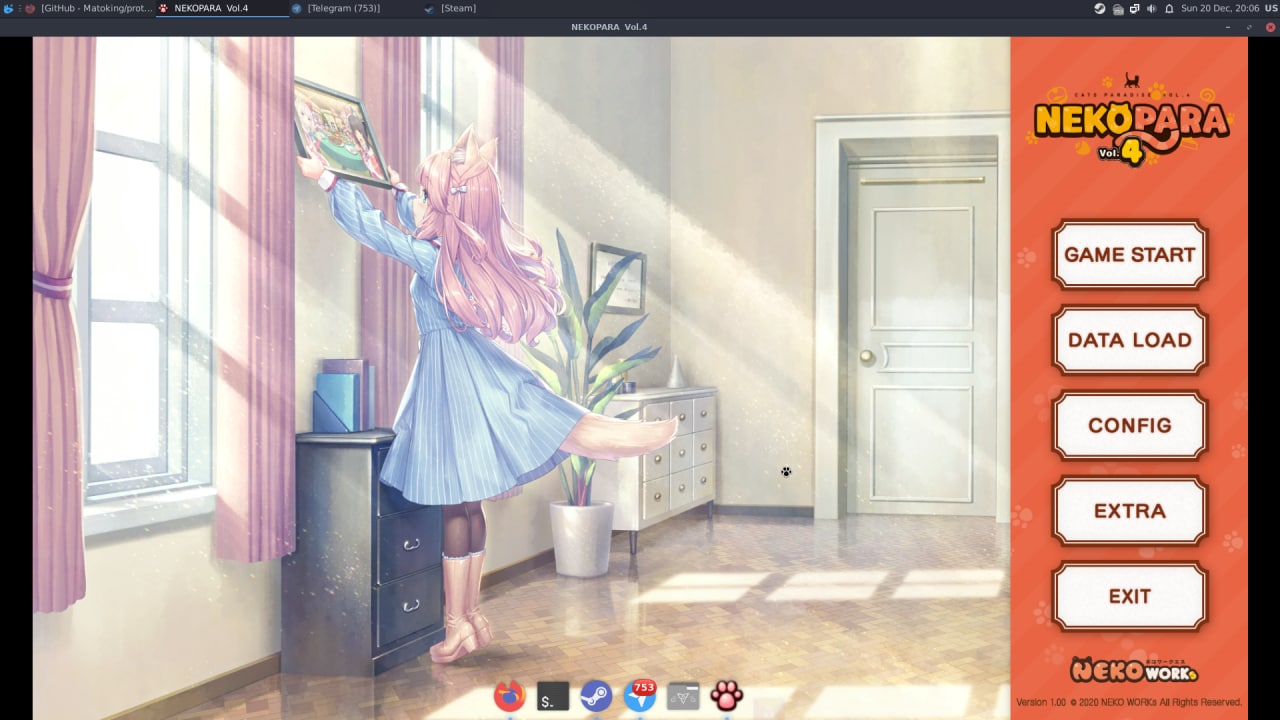The image size is (1280, 720).
Task: Launch the terminal from the dock
Action: click(x=553, y=696)
